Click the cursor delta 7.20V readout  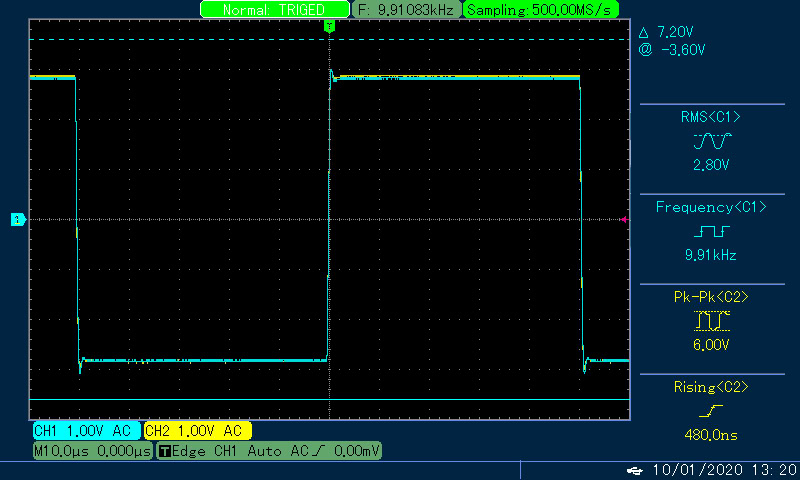[666, 32]
